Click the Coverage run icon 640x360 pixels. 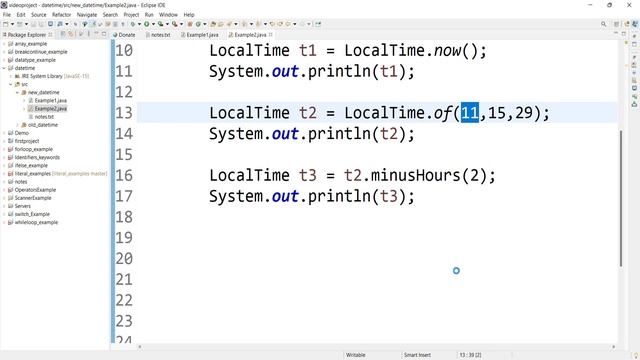point(160,24)
